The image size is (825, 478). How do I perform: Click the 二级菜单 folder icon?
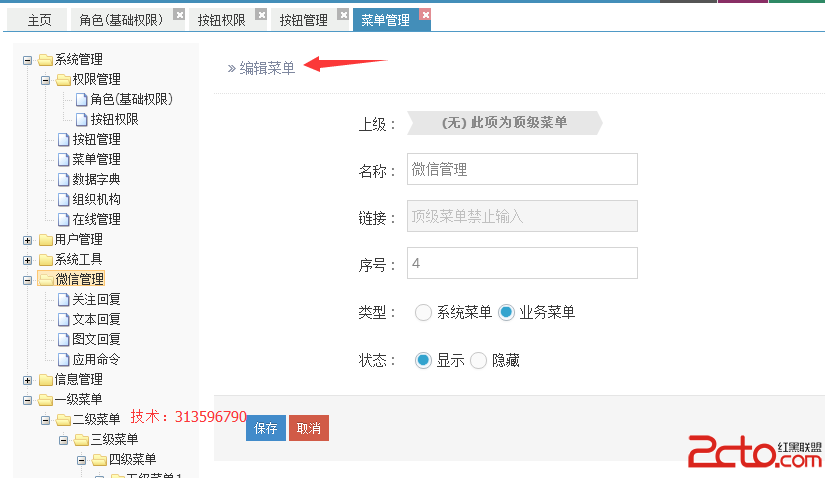[x=63, y=420]
